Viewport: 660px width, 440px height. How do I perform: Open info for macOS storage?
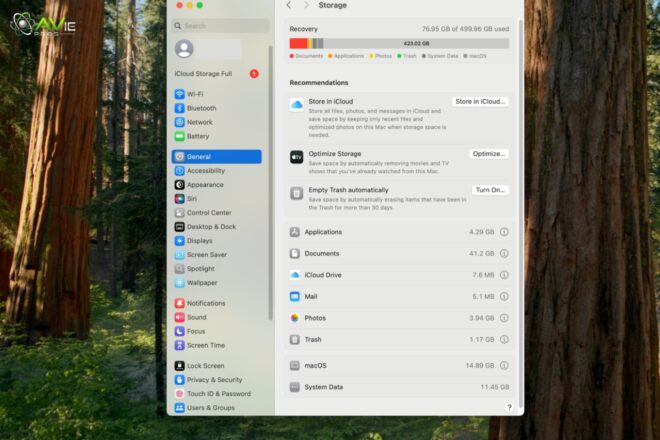504,365
